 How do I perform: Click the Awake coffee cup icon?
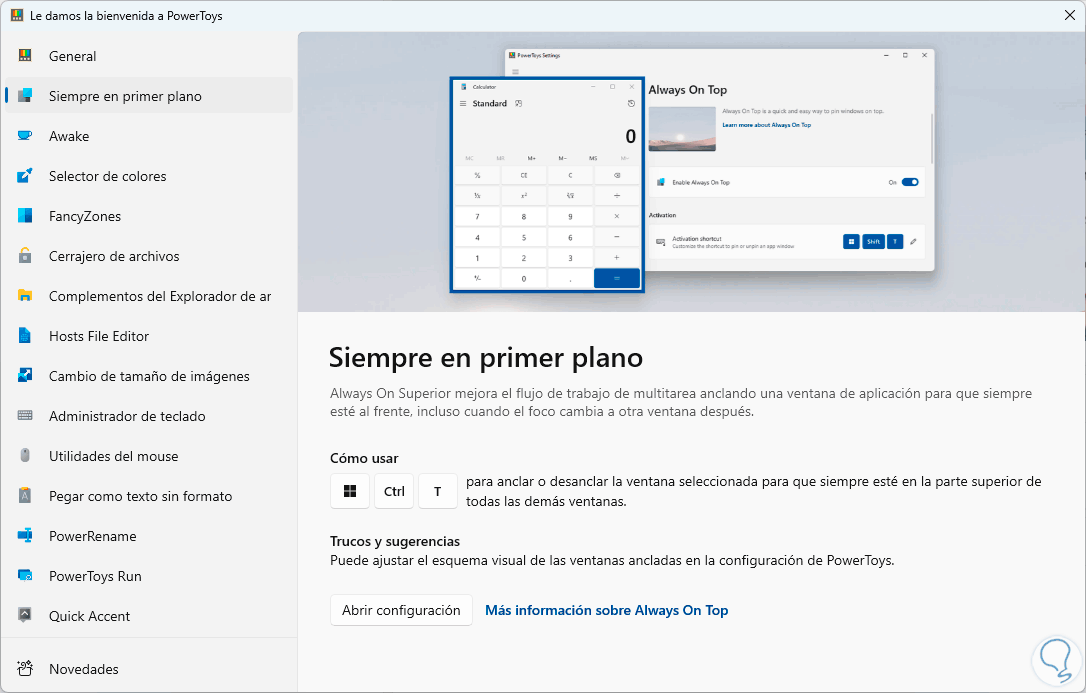(25, 136)
